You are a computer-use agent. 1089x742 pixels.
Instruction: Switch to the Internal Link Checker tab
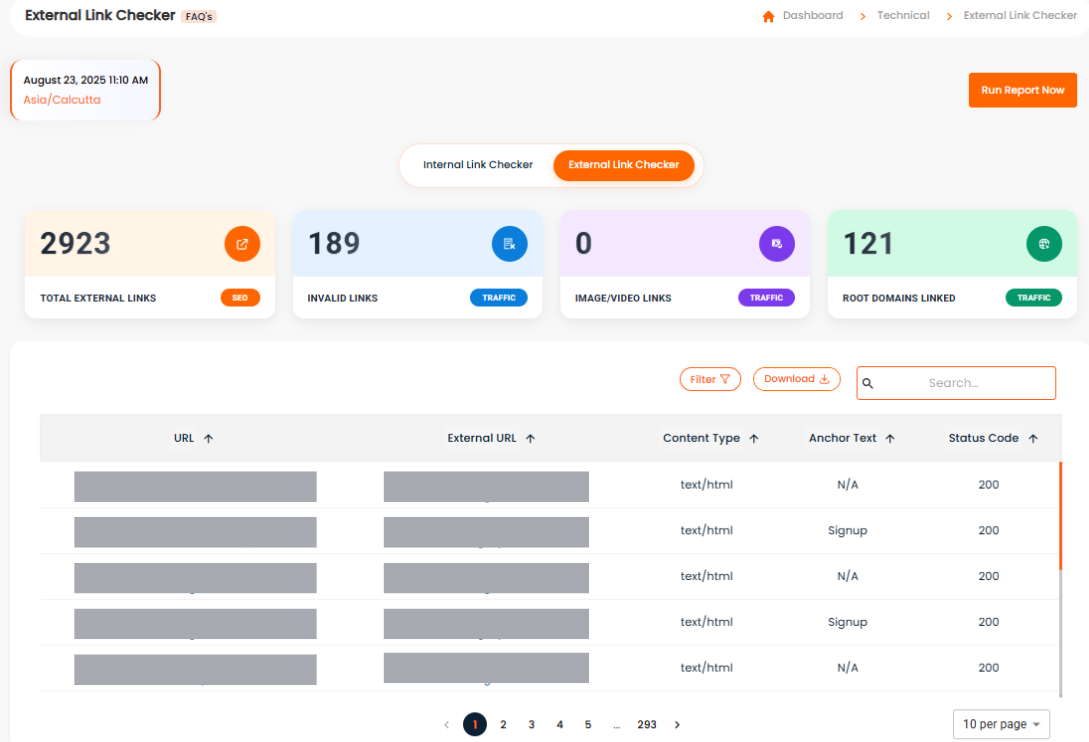click(478, 165)
